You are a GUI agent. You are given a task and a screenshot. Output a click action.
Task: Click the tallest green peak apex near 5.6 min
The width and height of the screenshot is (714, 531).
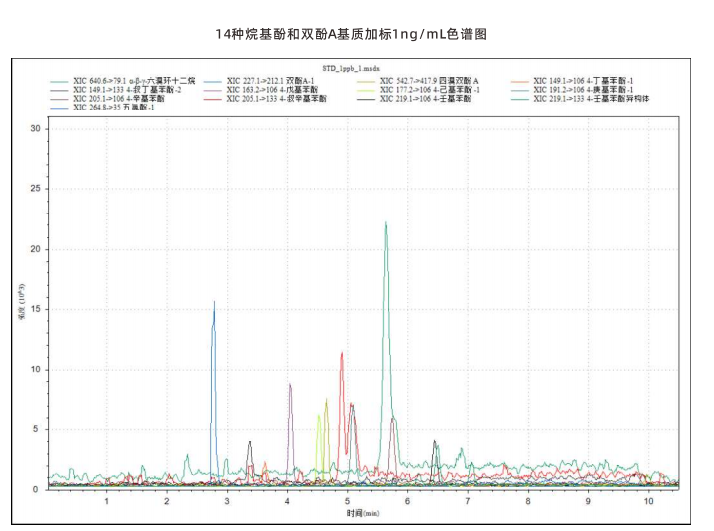(x=386, y=223)
